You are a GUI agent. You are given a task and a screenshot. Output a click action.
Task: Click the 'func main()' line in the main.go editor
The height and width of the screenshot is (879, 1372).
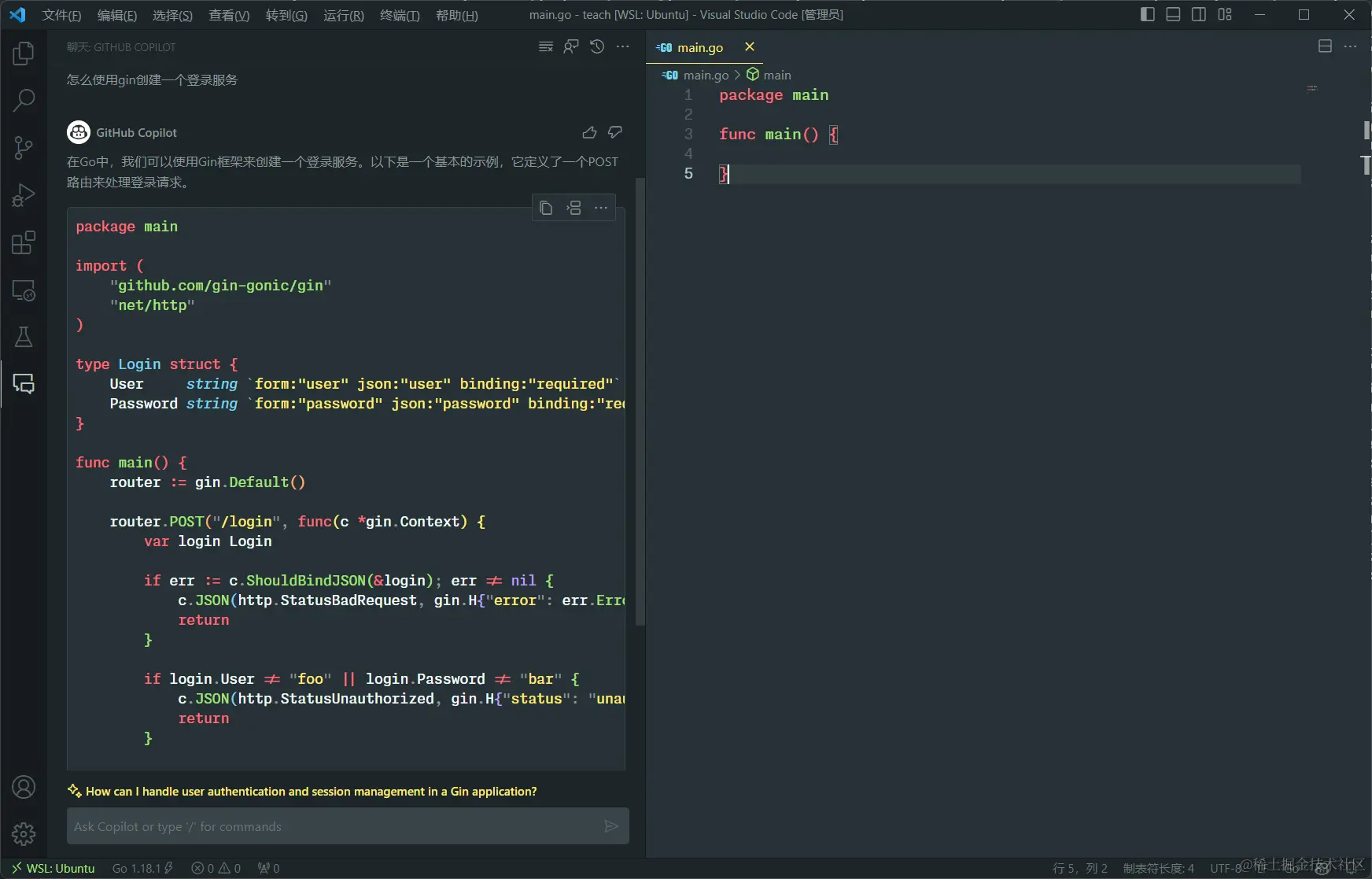(x=778, y=135)
